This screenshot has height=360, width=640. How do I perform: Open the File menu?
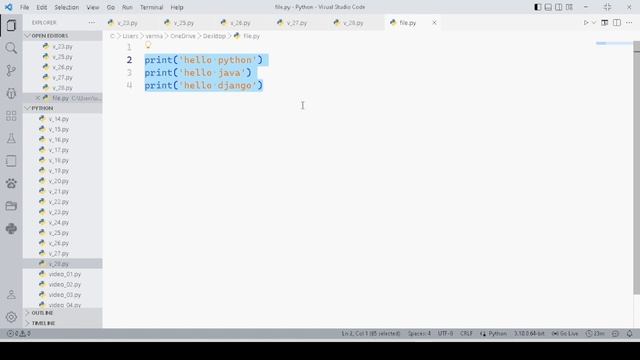click(x=24, y=7)
